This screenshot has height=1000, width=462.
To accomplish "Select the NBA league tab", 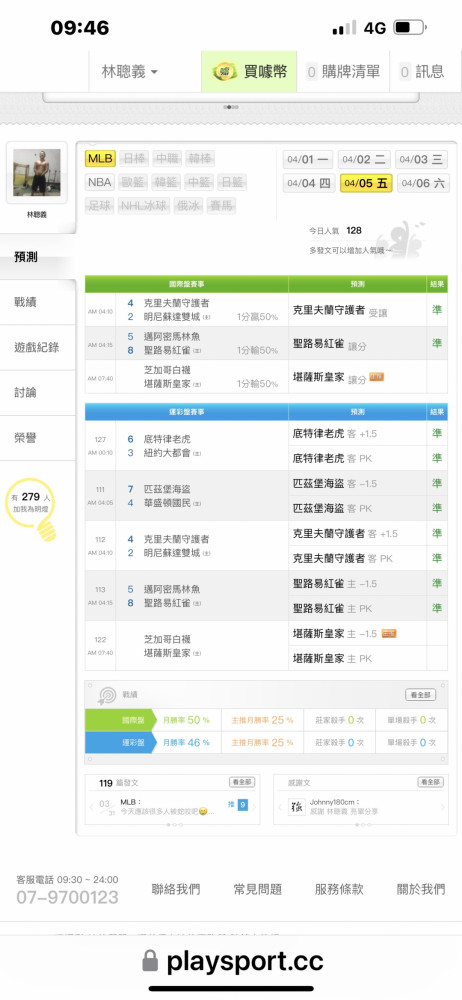I will [100, 182].
